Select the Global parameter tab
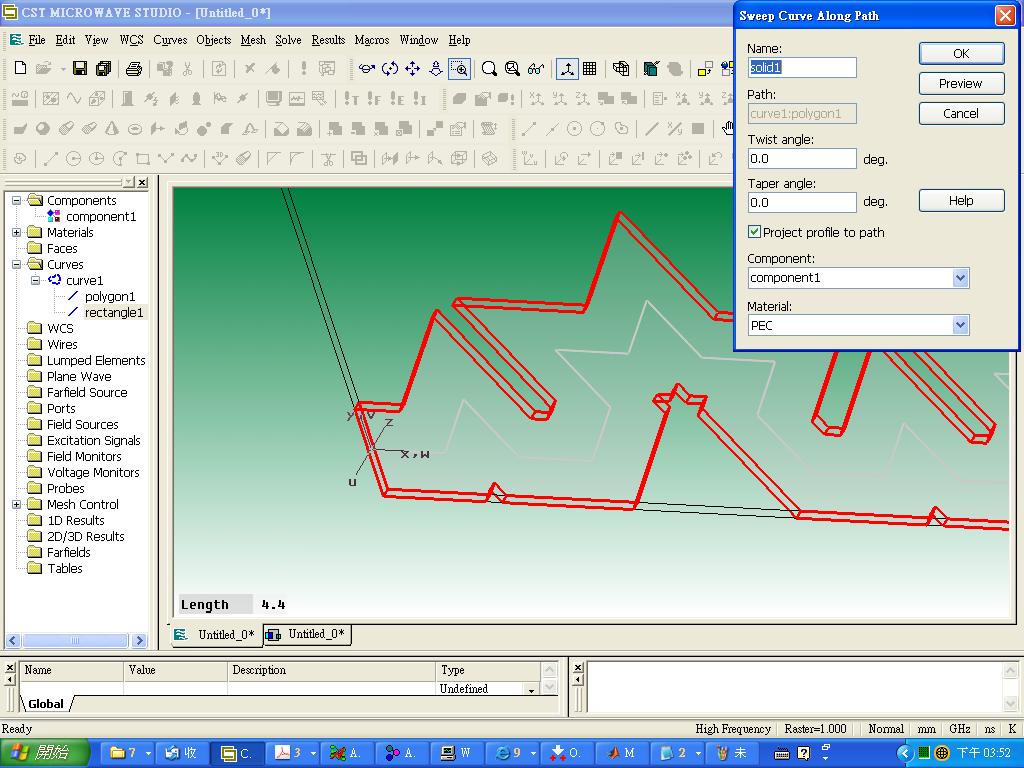 click(x=46, y=704)
